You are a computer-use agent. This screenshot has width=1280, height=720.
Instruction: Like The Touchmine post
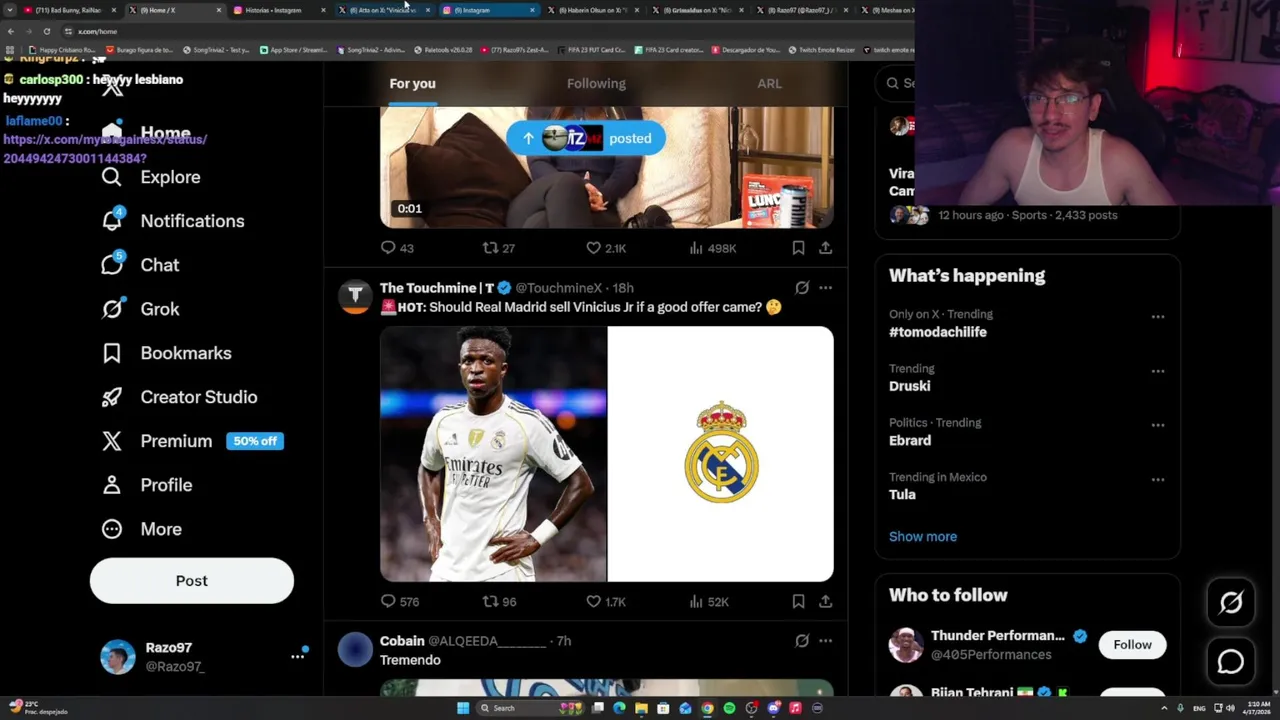[x=605, y=601]
